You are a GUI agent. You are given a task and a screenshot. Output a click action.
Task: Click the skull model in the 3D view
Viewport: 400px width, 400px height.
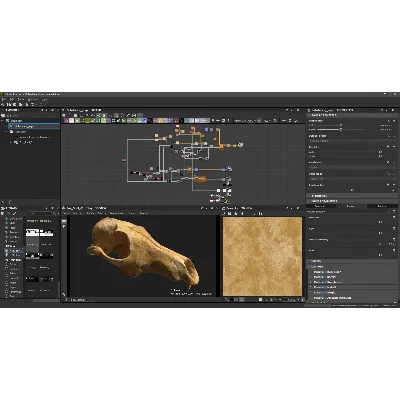click(x=143, y=252)
